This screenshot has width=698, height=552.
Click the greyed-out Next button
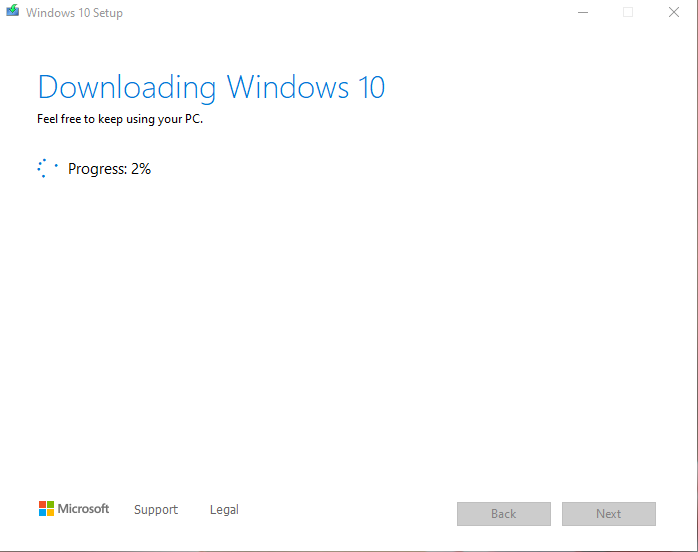coord(609,514)
